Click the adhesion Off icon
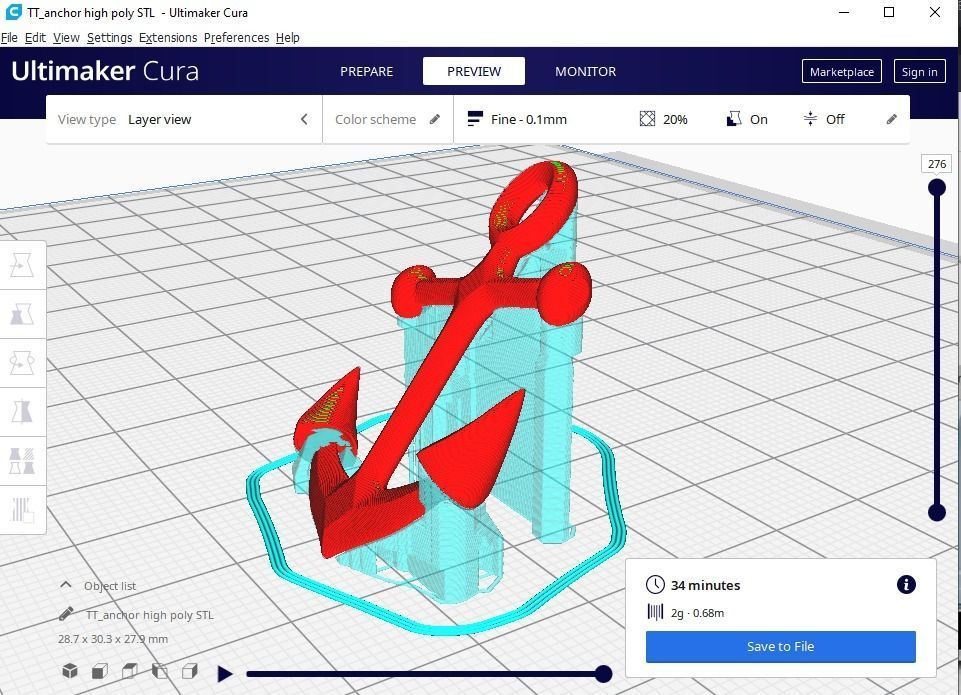The height and width of the screenshot is (695, 961). coord(810,119)
